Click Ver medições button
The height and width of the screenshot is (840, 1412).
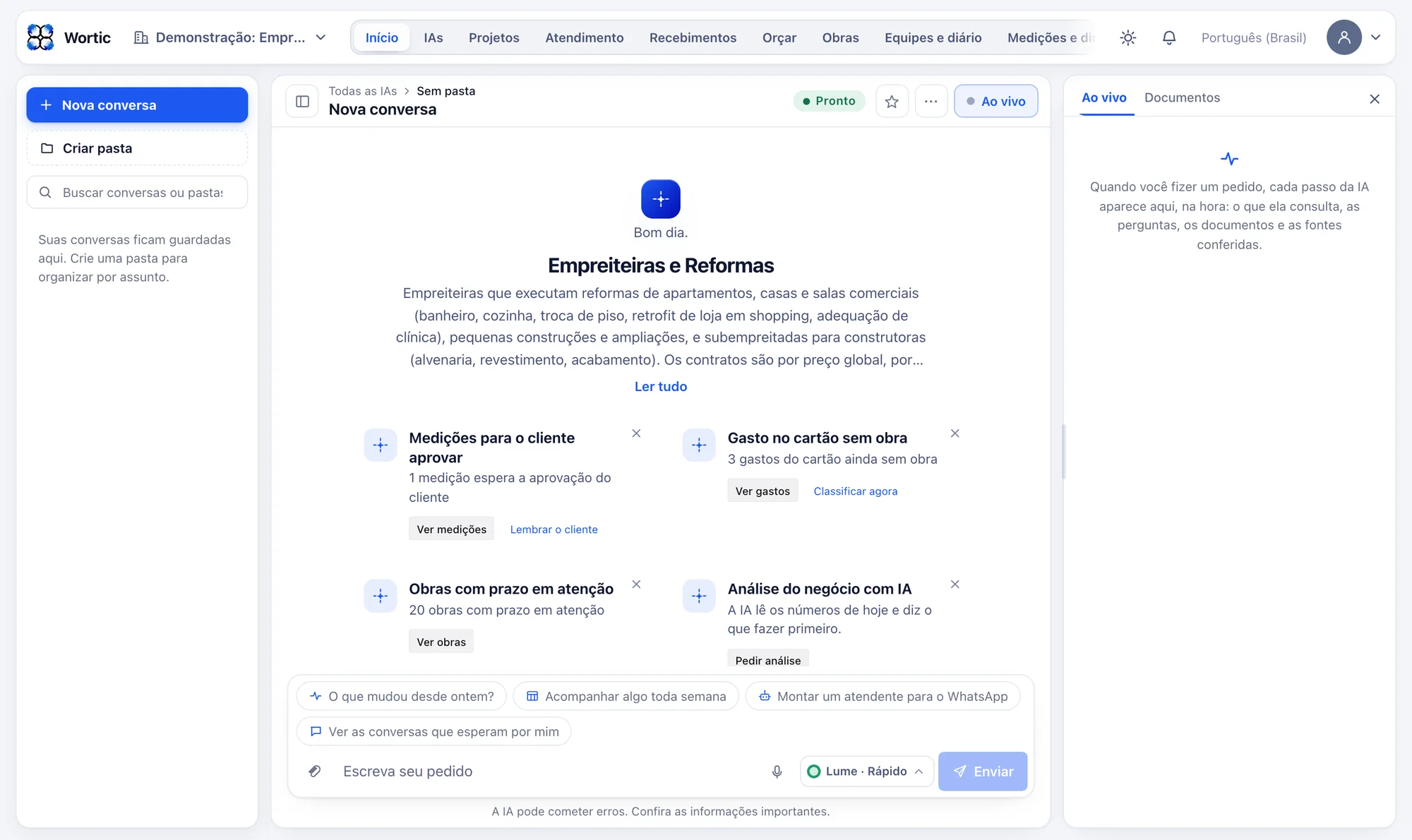[x=451, y=529]
